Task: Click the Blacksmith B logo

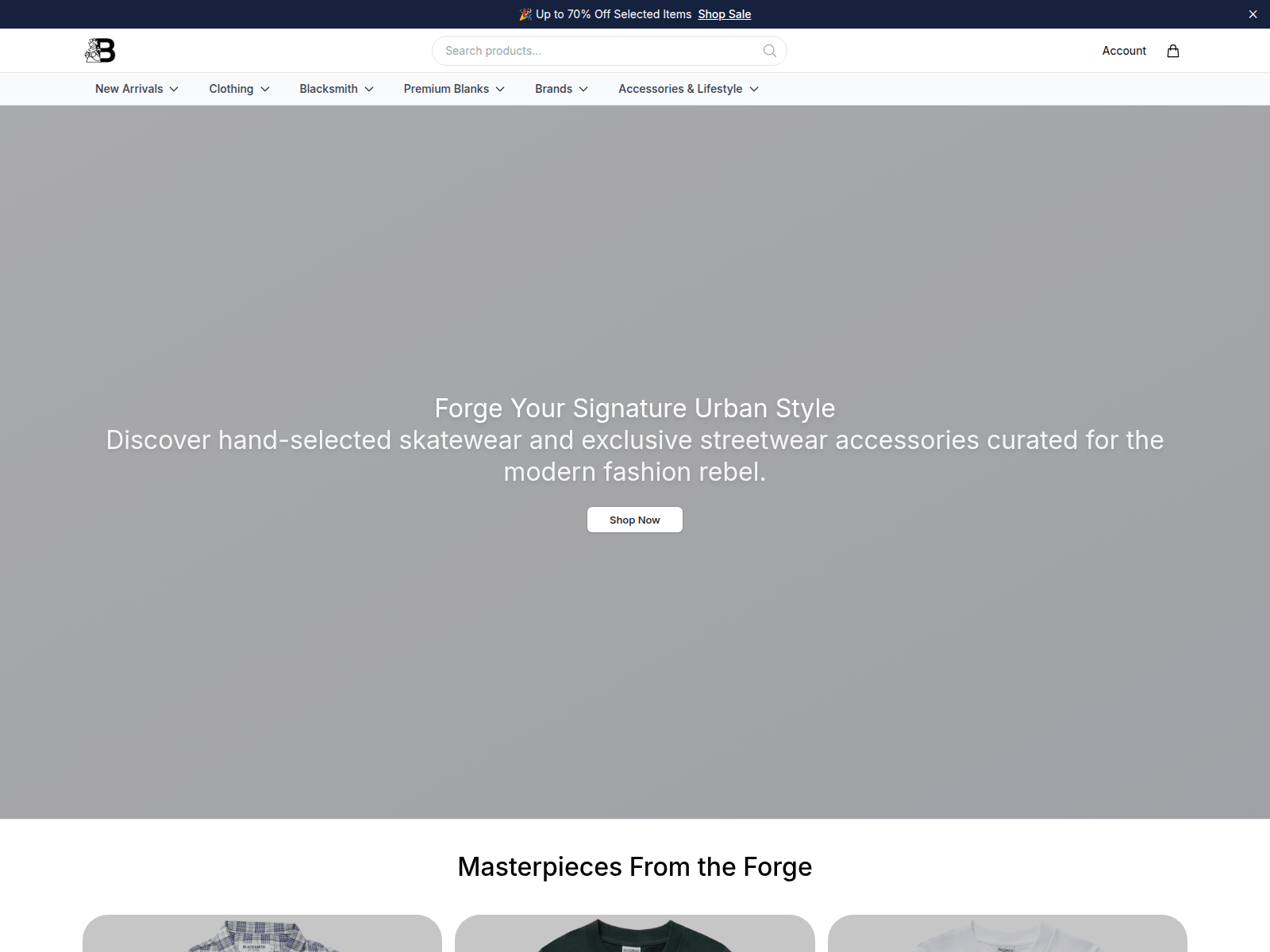Action: 100,51
